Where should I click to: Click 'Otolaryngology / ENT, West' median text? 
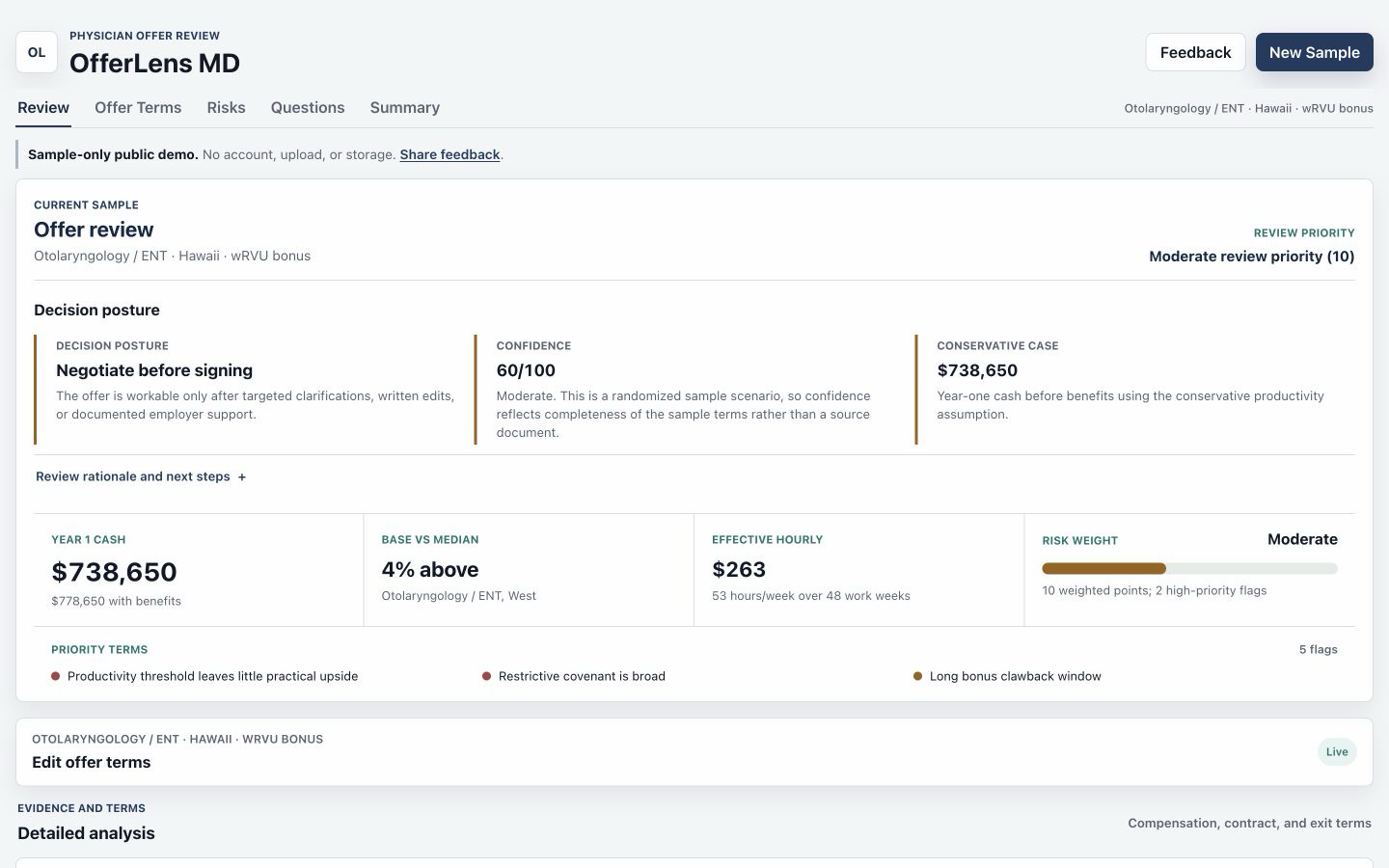coord(459,596)
